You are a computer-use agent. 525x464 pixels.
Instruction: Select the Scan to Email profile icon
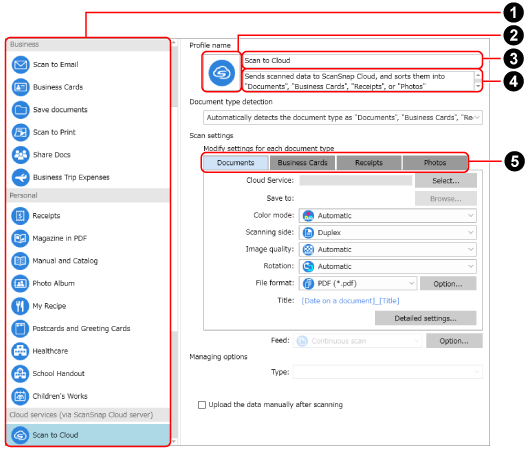[x=21, y=65]
